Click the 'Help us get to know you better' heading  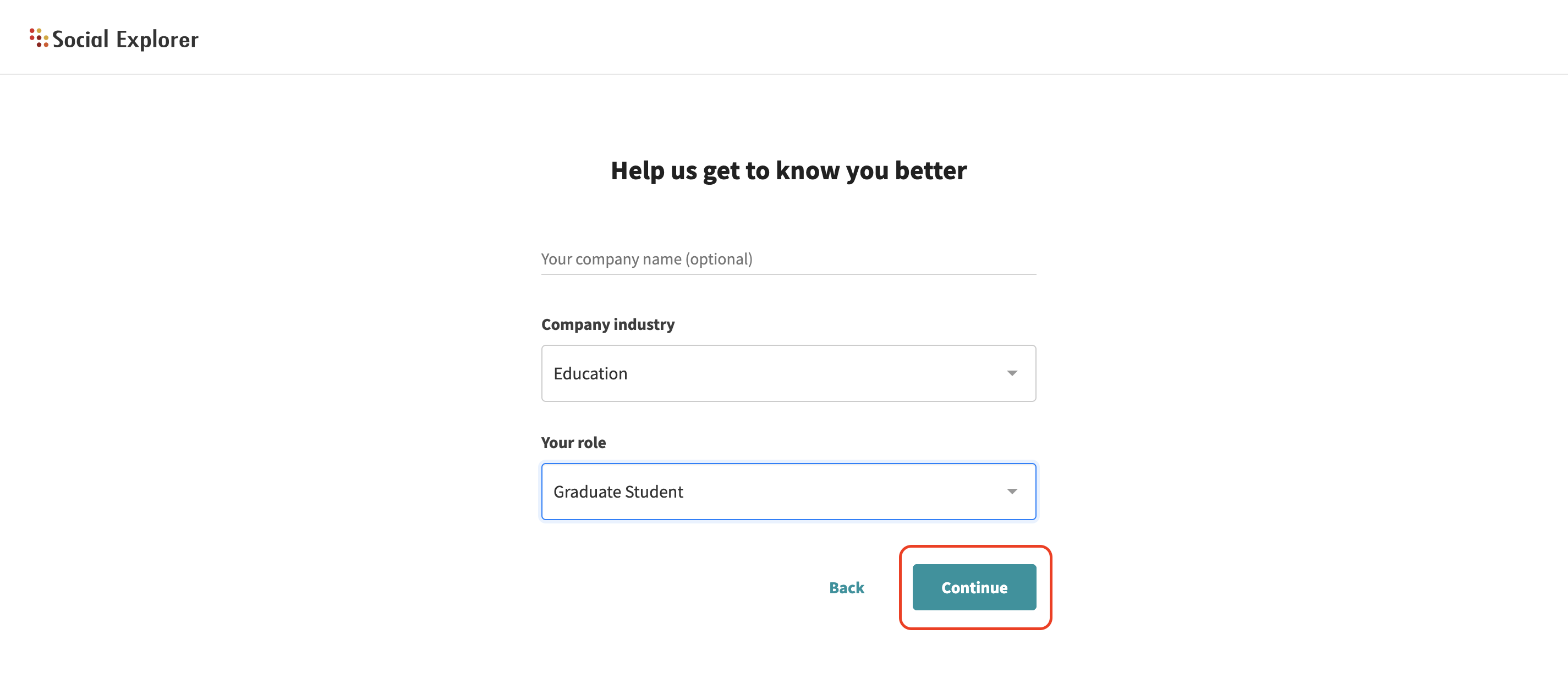click(788, 170)
